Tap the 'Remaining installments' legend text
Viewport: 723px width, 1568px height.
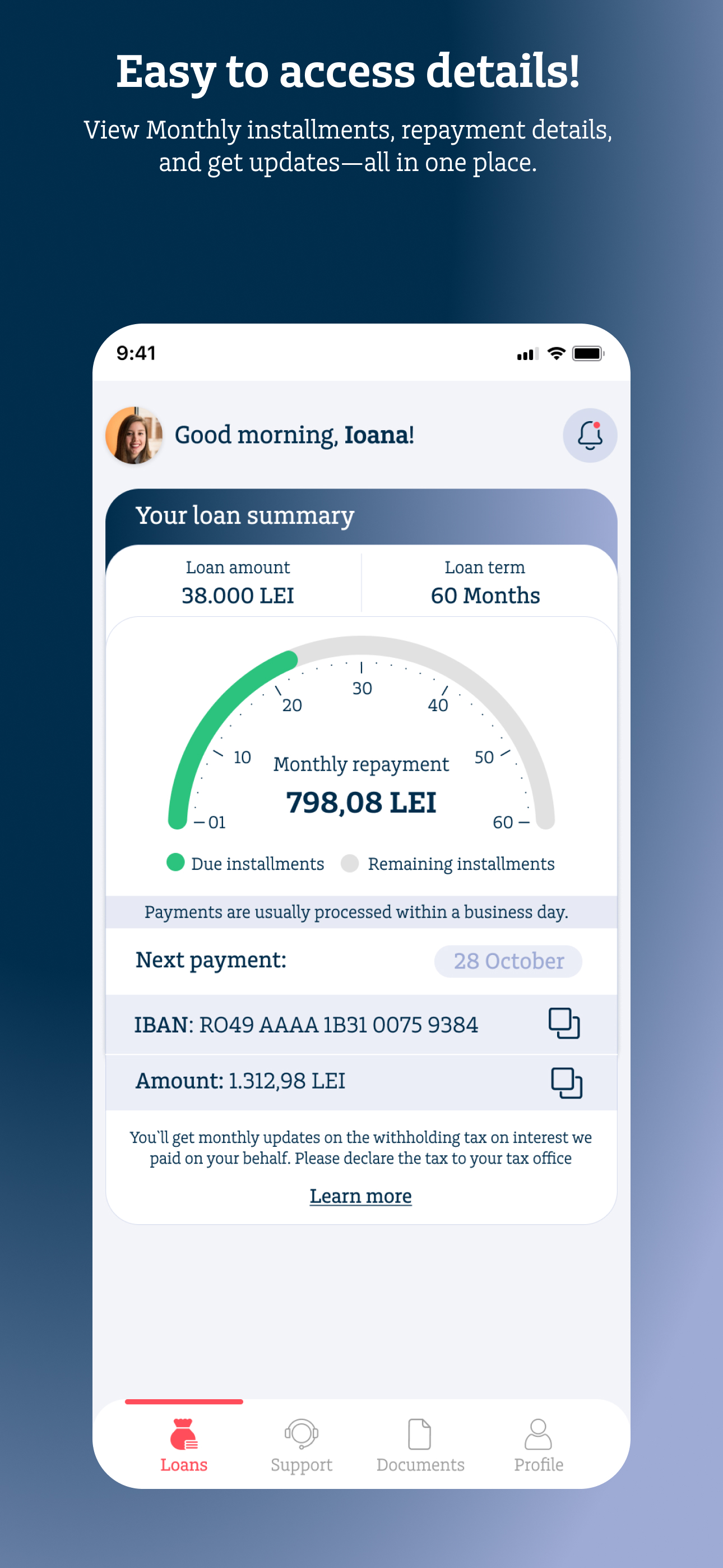461,864
